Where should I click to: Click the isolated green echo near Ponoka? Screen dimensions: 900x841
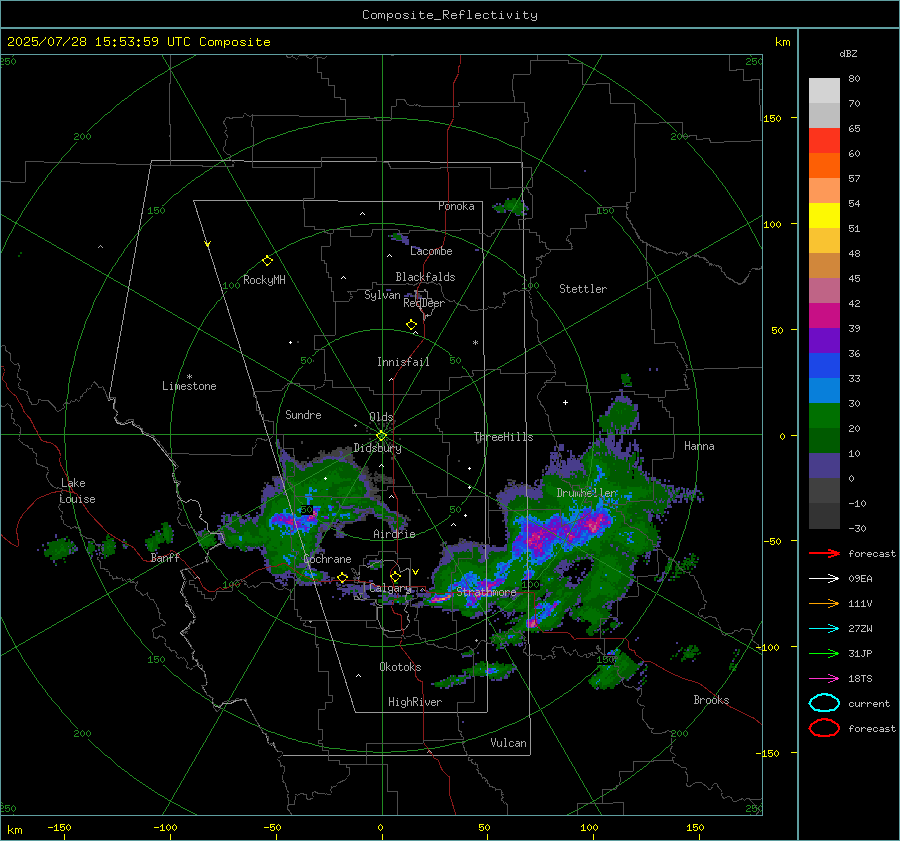(x=511, y=207)
